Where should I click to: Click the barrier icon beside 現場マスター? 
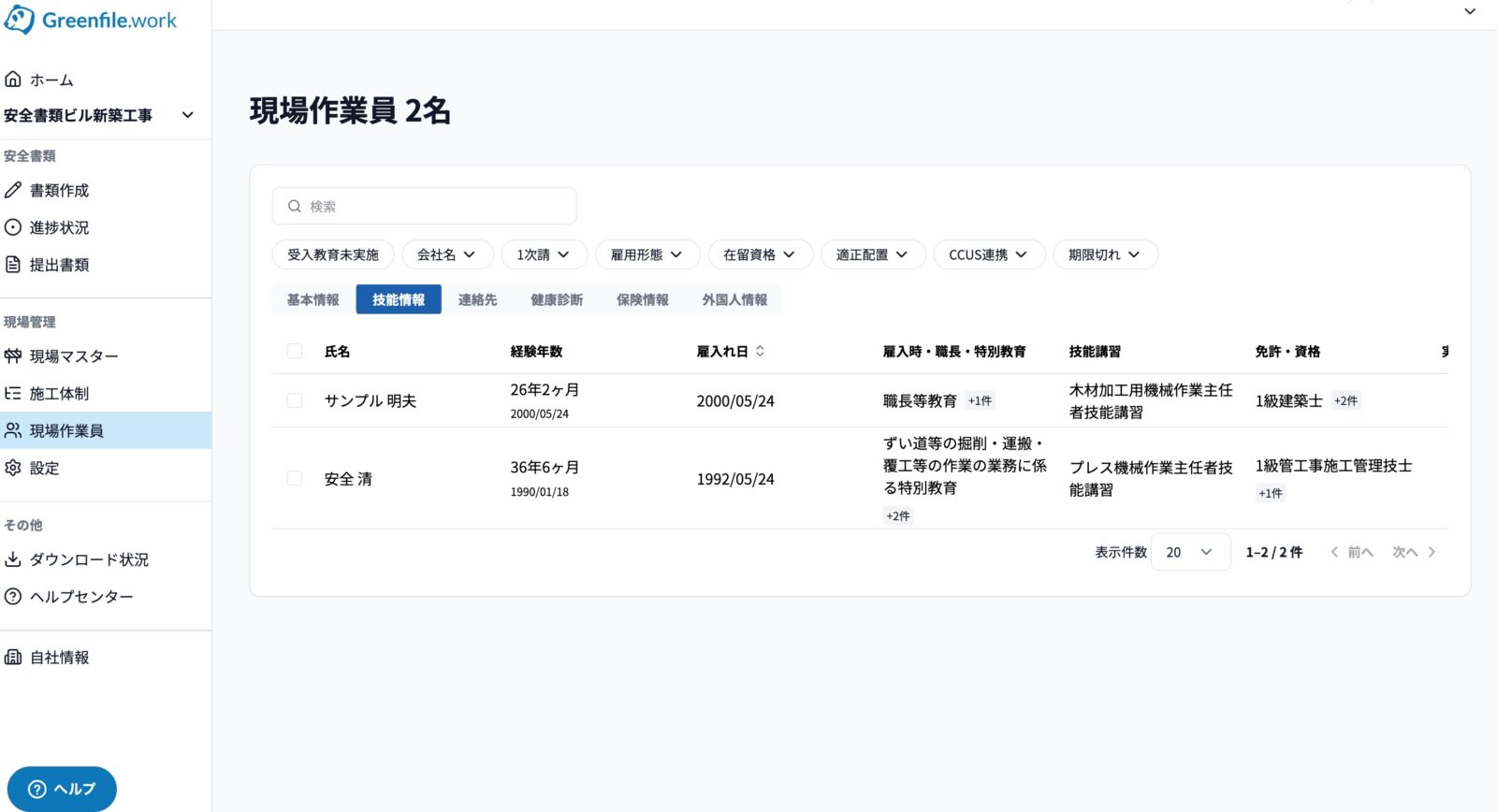[x=13, y=356]
